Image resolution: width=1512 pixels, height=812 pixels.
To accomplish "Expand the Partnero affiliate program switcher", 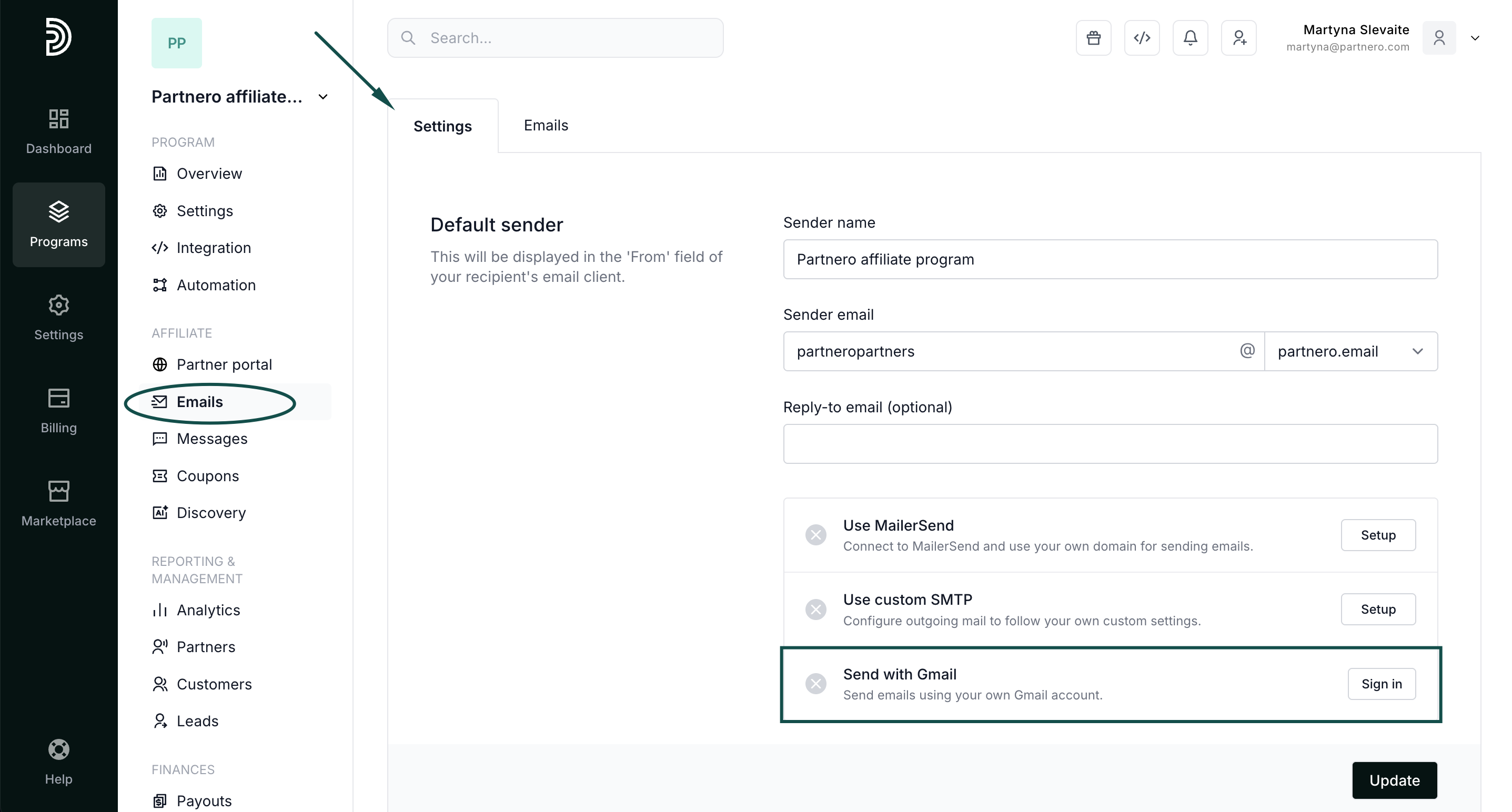I will [x=322, y=97].
